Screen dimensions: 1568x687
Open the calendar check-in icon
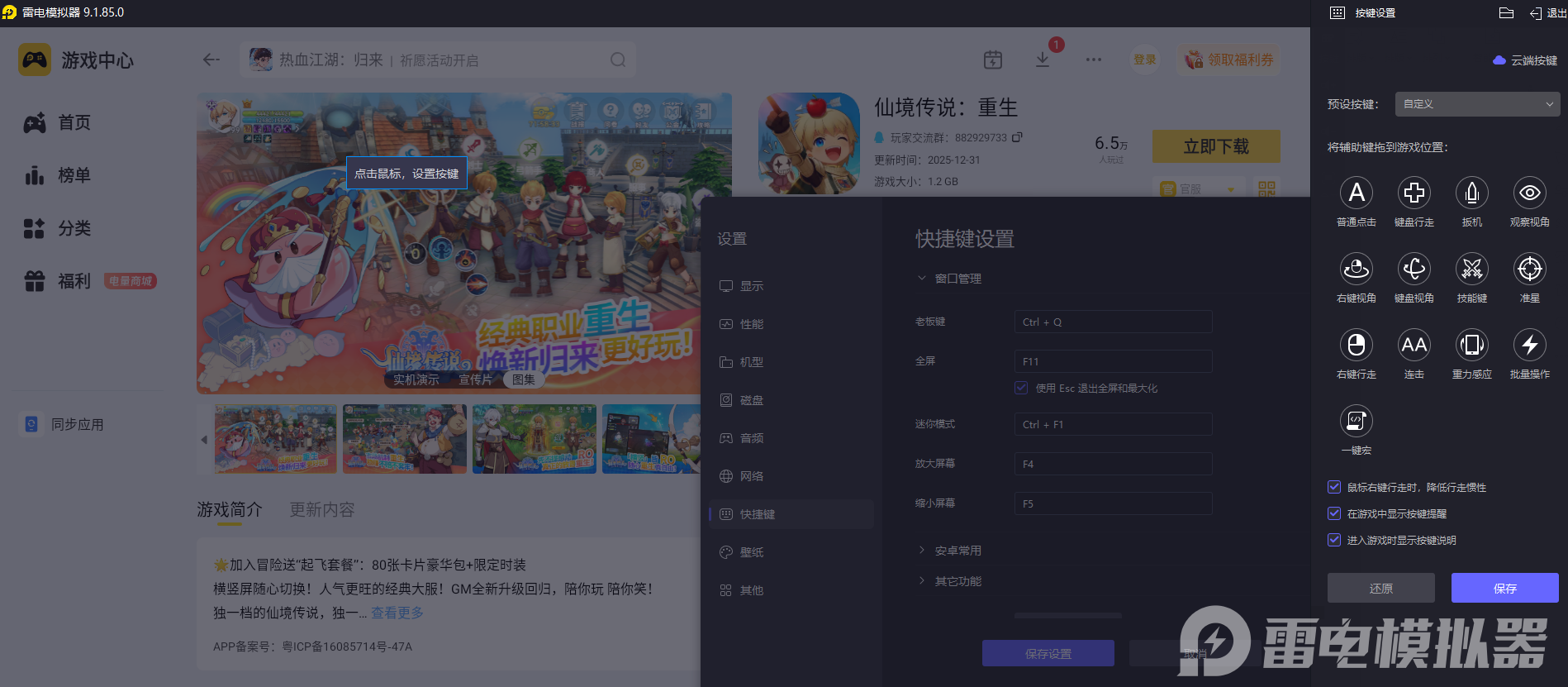click(x=993, y=60)
